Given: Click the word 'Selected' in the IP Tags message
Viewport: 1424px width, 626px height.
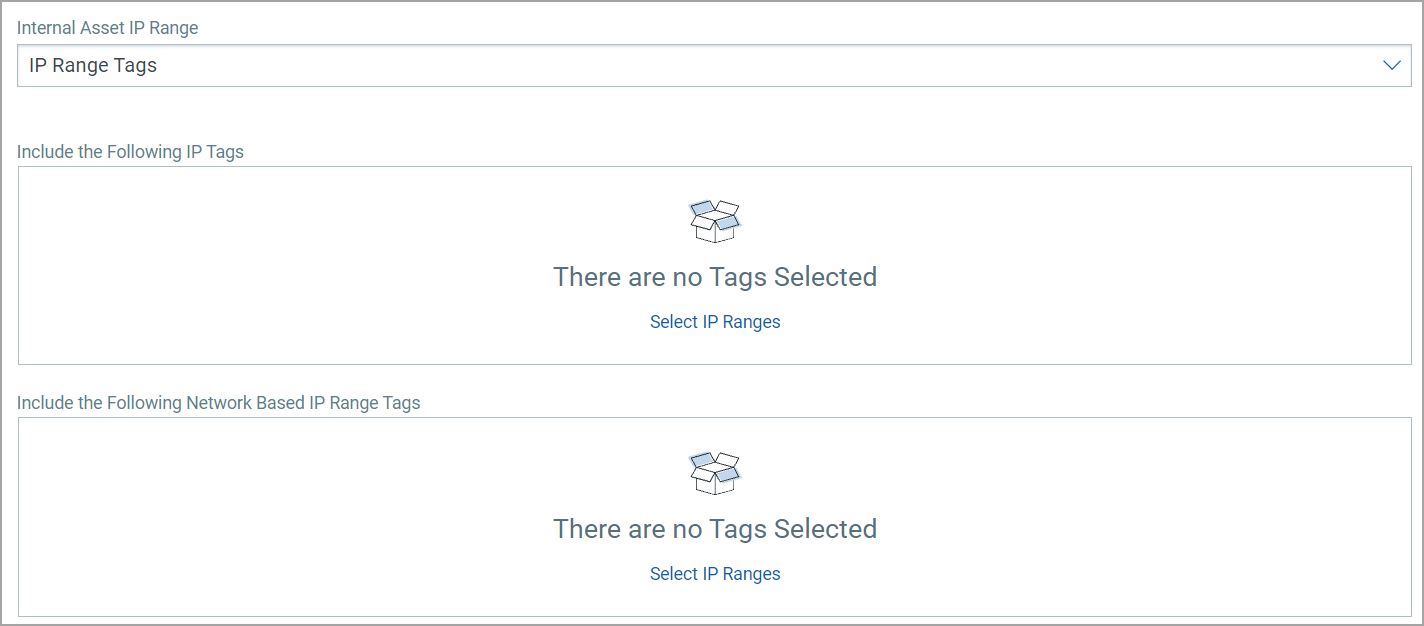Looking at the screenshot, I should (x=826, y=277).
